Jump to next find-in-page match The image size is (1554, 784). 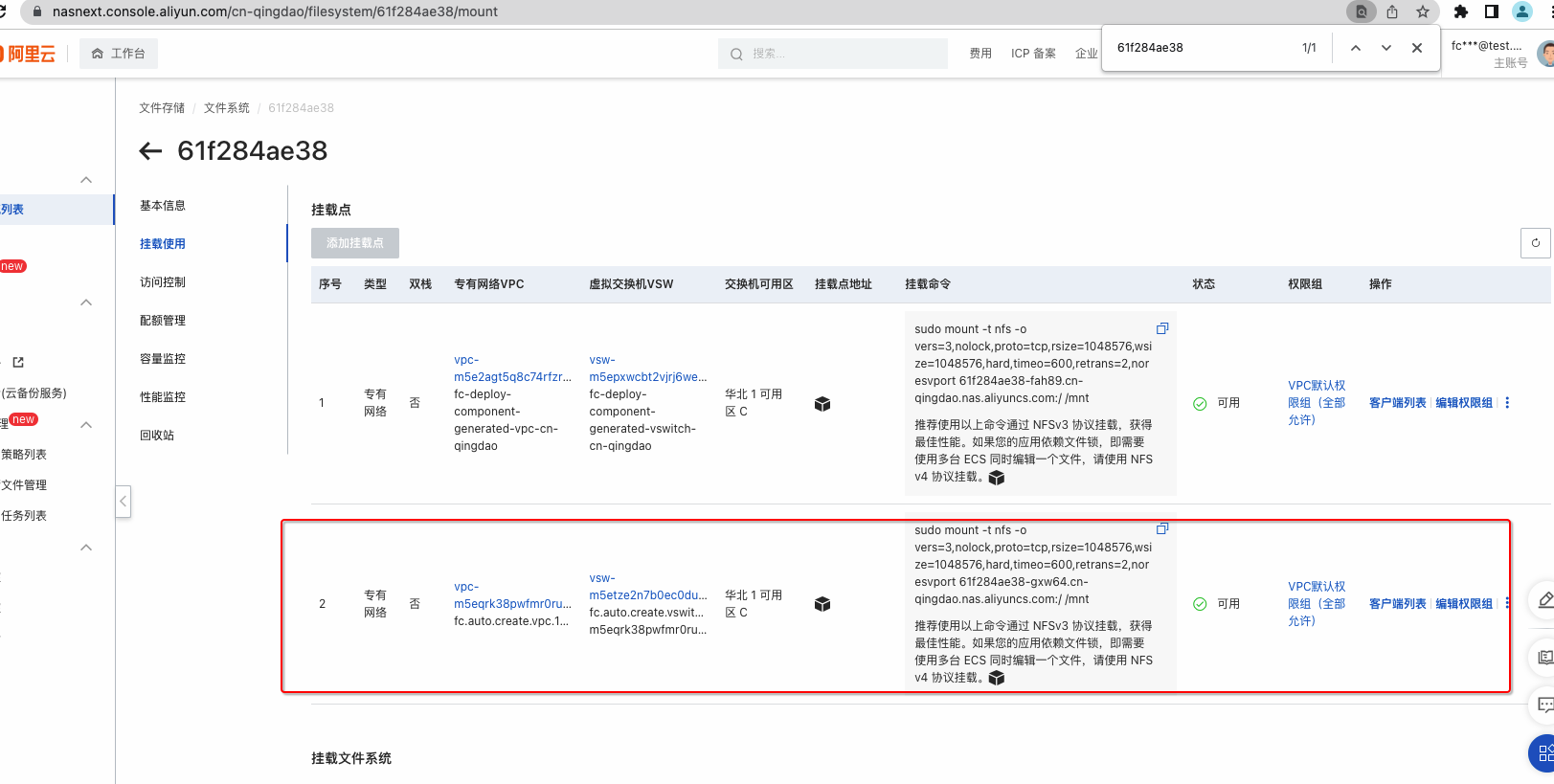point(1386,48)
